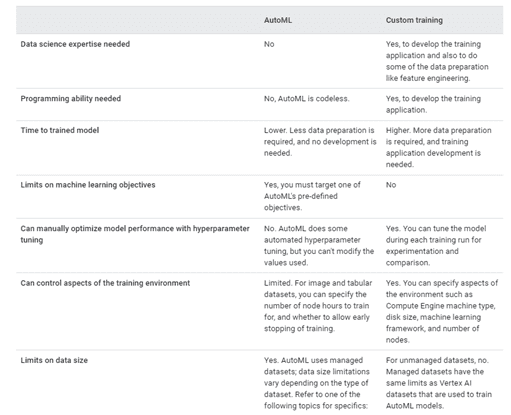Click 'Higher. More data preparation' custom cell

pos(439,147)
